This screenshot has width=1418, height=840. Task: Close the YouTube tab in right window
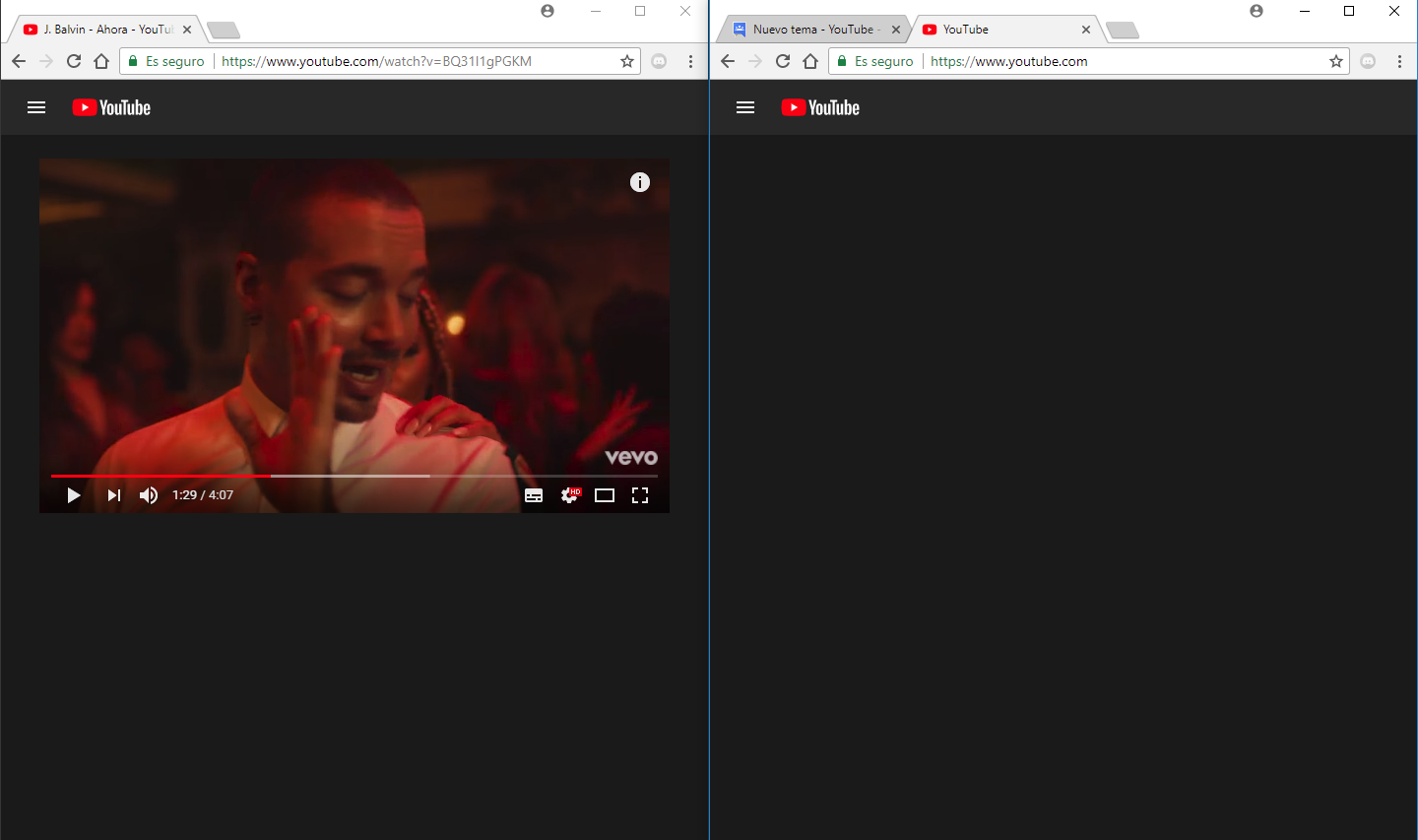1086,30
